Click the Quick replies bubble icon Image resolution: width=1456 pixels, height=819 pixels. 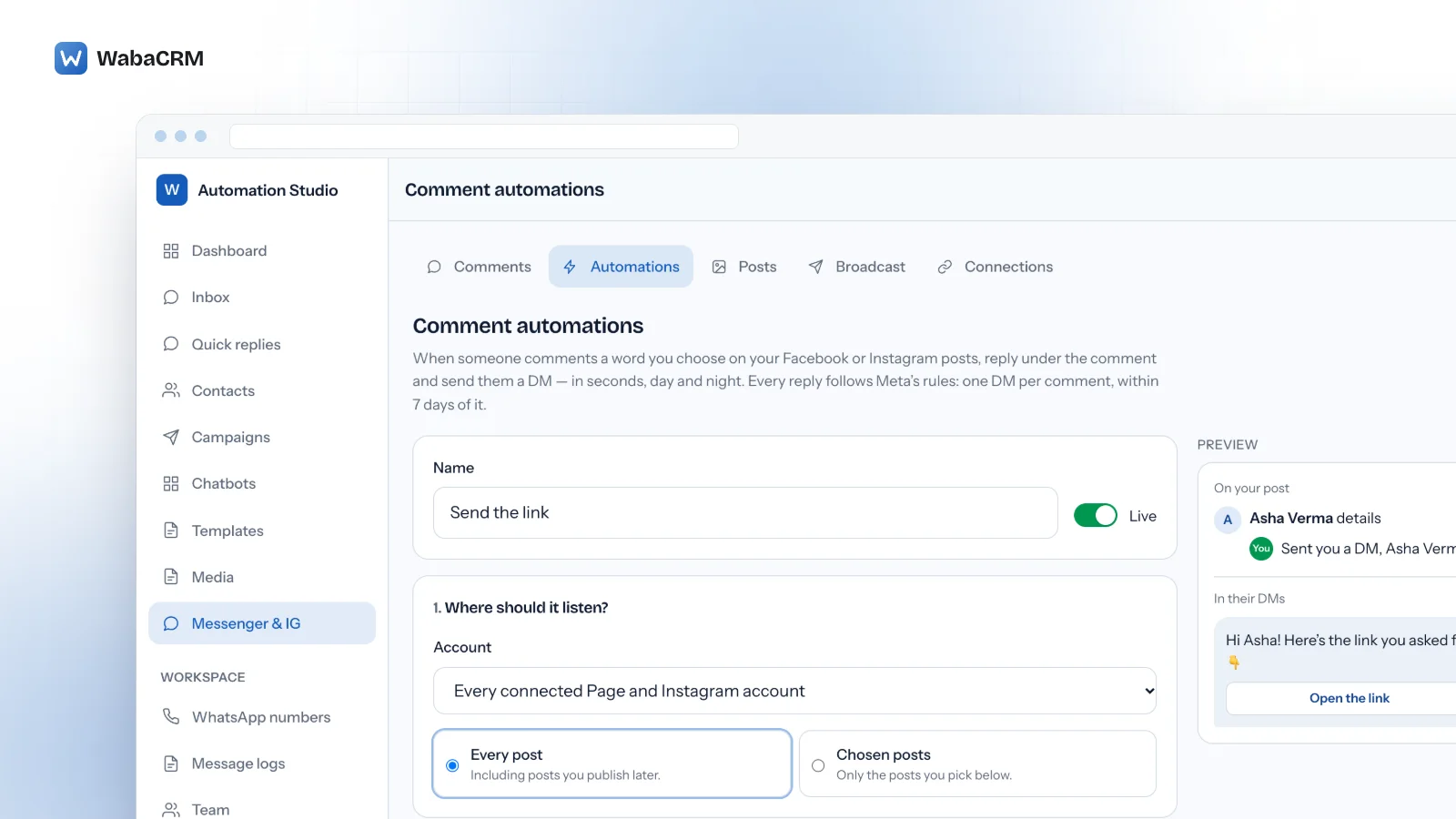point(171,344)
